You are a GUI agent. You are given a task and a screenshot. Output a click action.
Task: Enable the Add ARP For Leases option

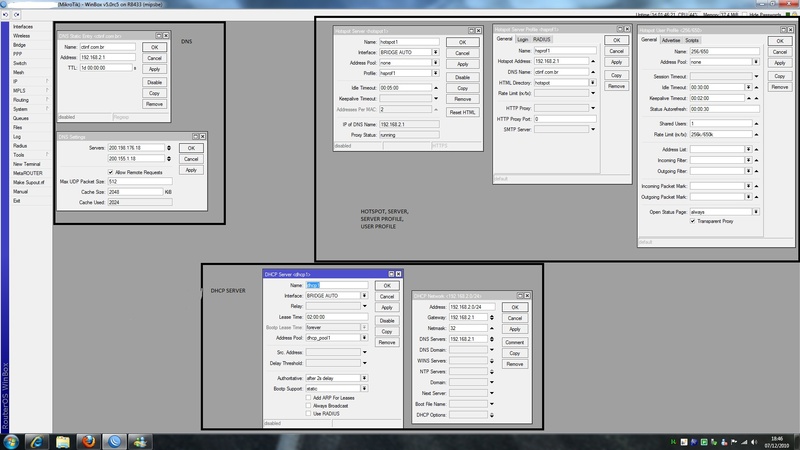(x=309, y=396)
